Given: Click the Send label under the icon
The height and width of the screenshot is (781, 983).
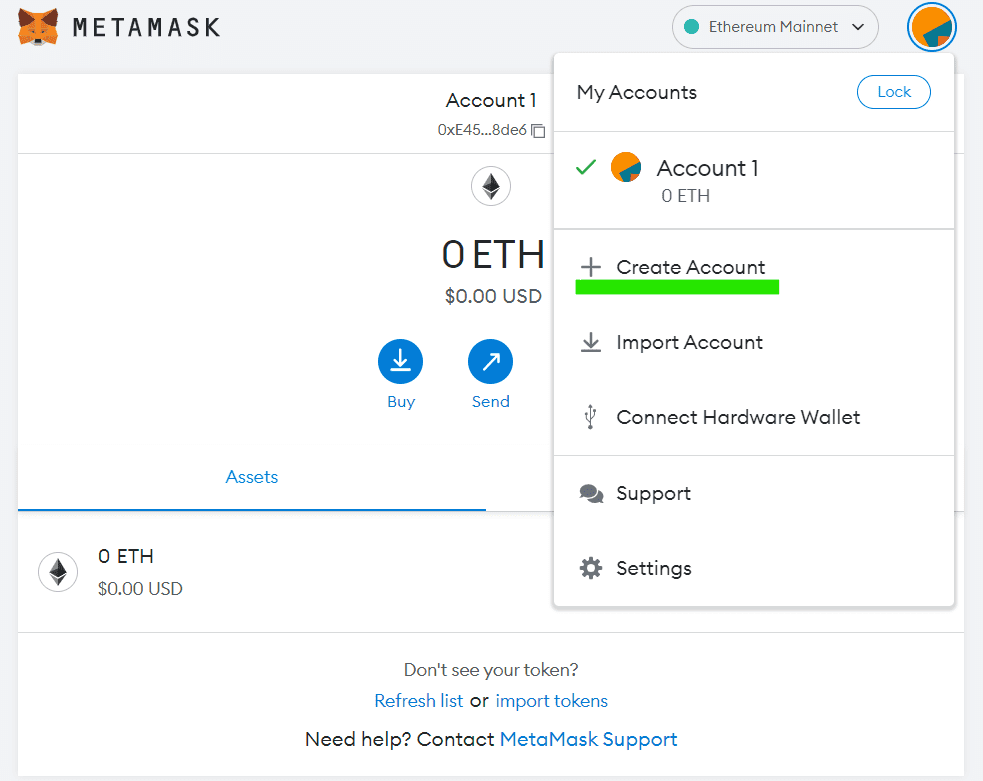Looking at the screenshot, I should point(490,401).
